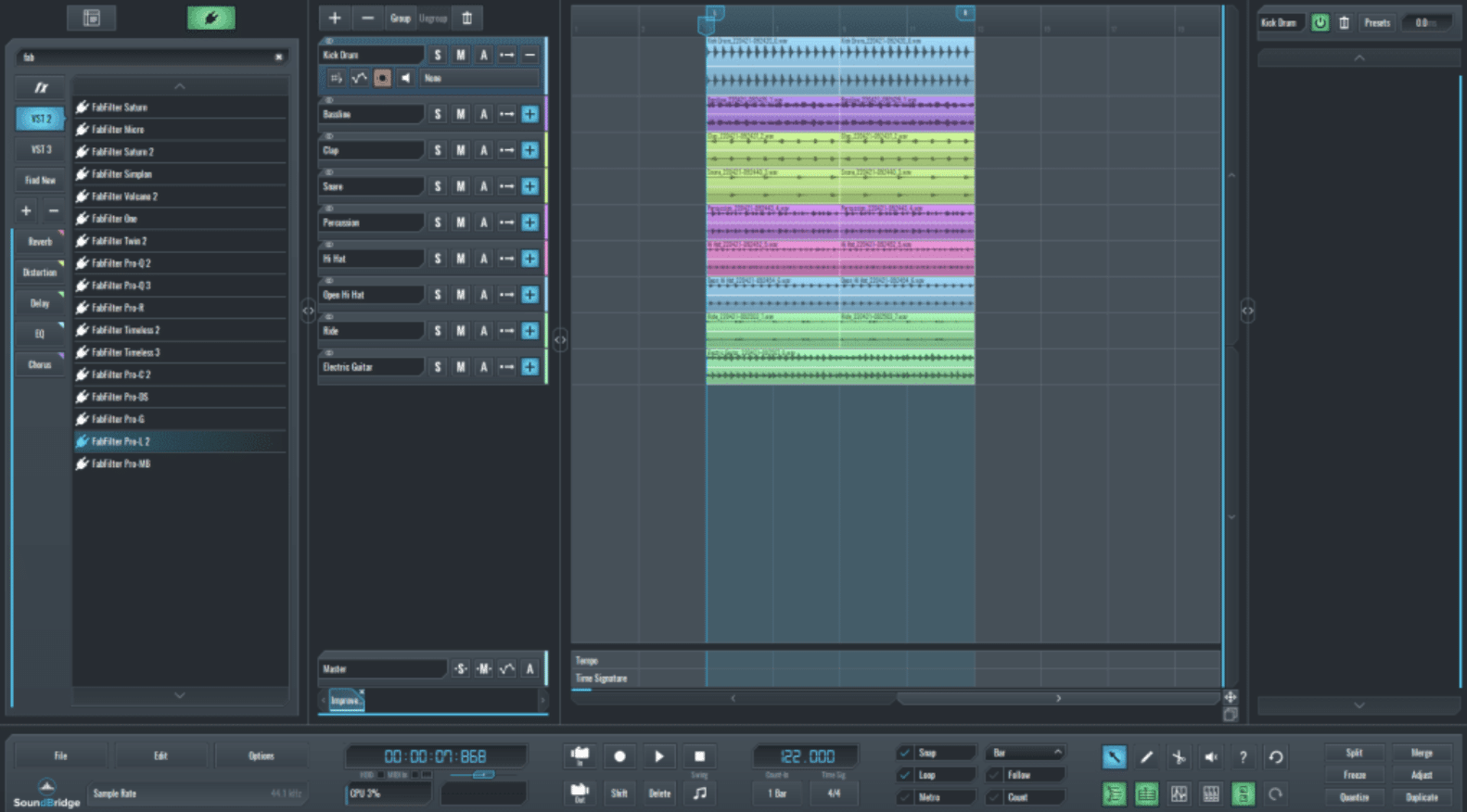Open the Options menu
The width and height of the screenshot is (1467, 812).
(x=261, y=755)
